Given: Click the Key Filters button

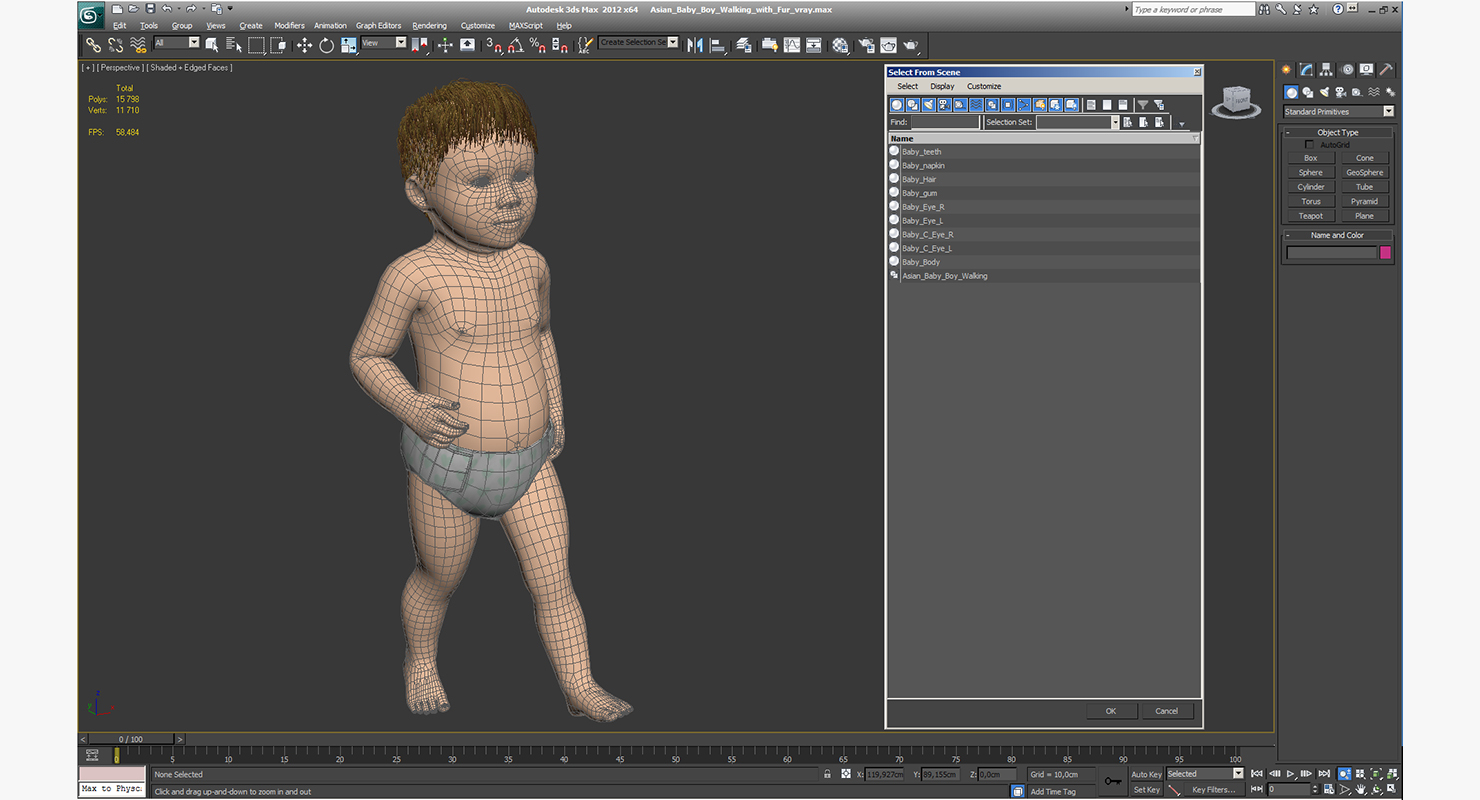Looking at the screenshot, I should (x=1213, y=790).
